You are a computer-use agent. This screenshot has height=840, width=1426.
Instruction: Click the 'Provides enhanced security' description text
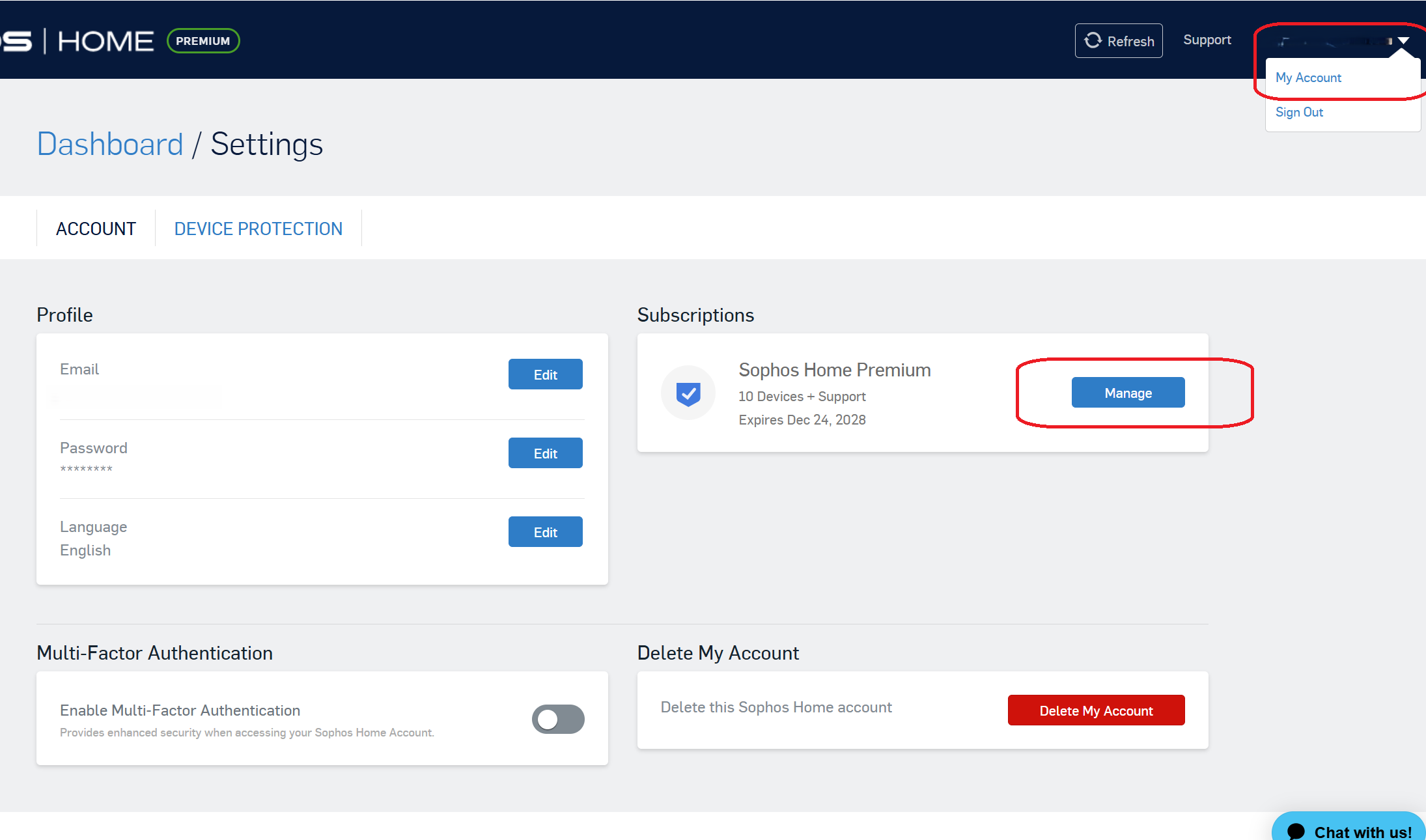[247, 733]
